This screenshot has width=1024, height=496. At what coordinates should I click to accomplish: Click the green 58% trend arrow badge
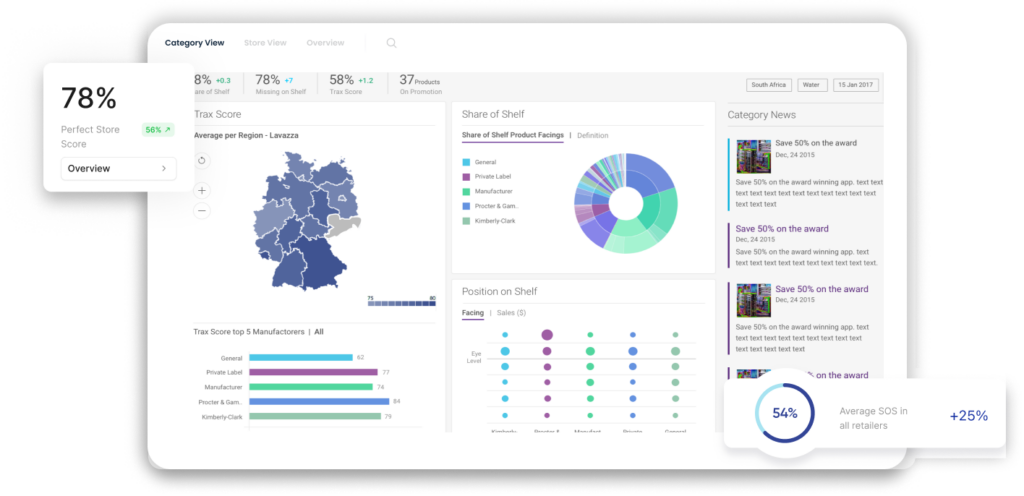tap(157, 130)
